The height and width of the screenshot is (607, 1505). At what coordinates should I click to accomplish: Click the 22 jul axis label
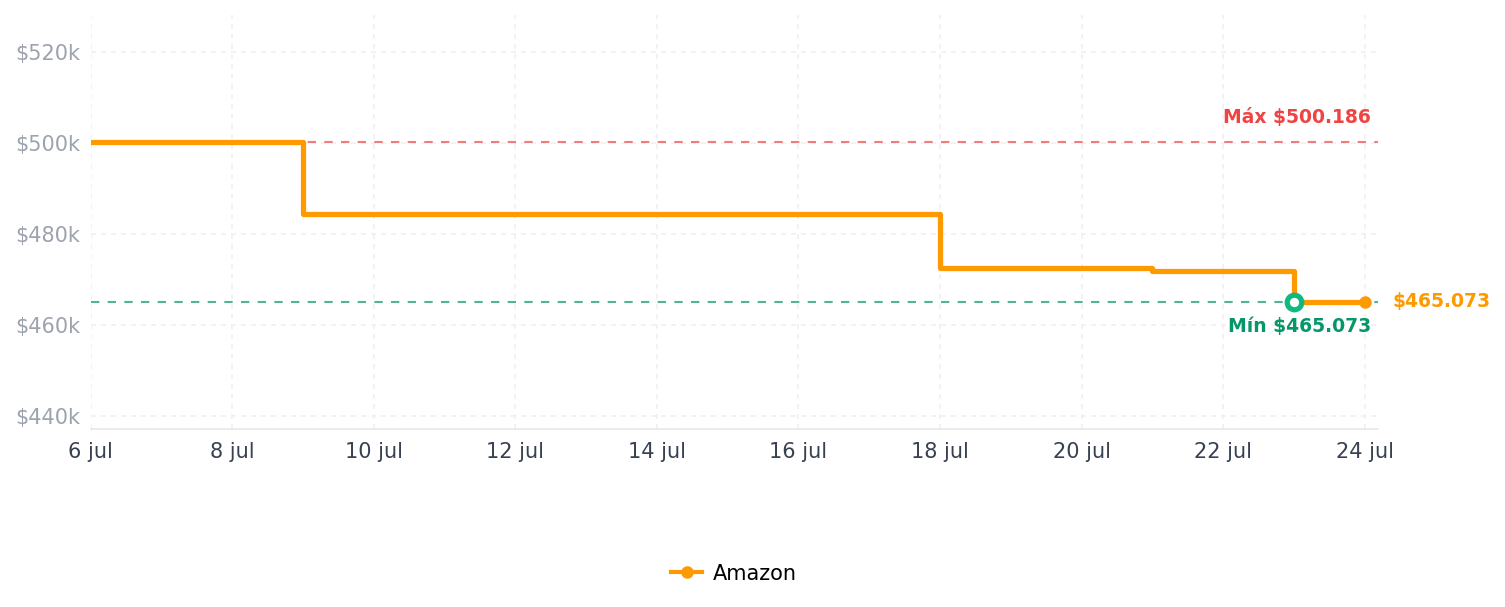1223,452
